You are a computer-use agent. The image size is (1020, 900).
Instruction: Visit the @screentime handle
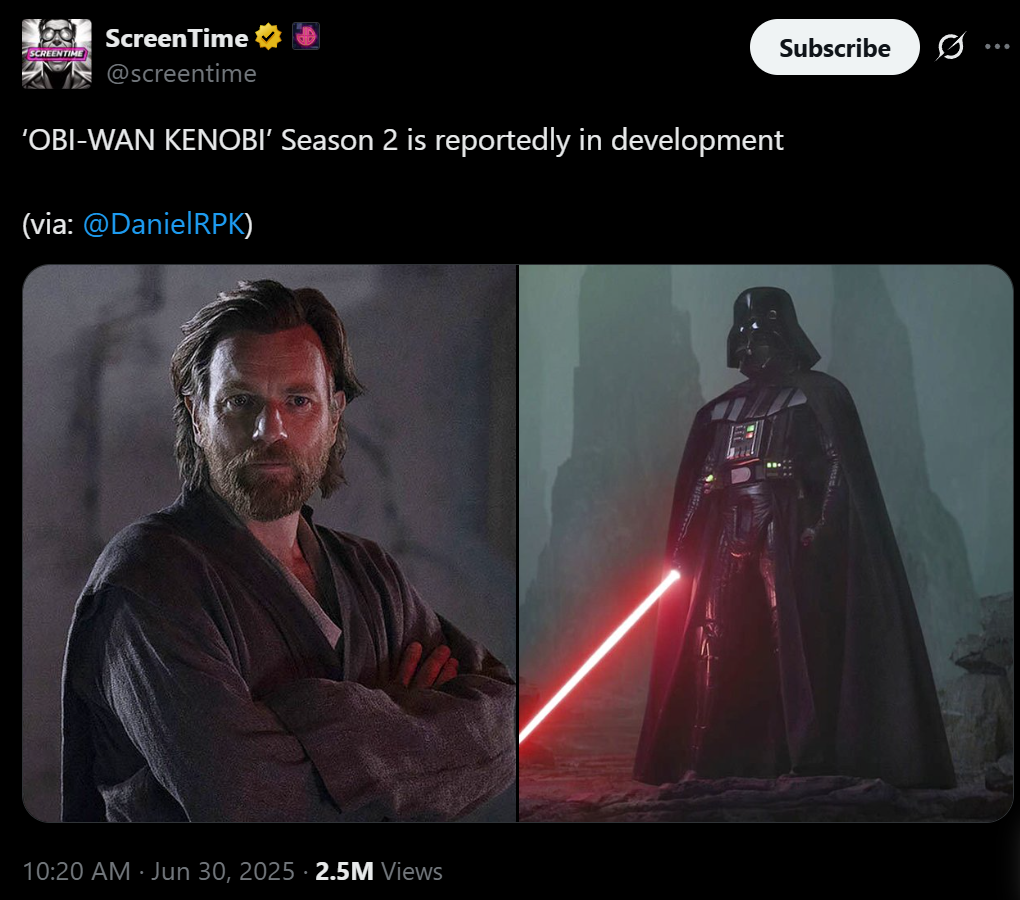181,73
